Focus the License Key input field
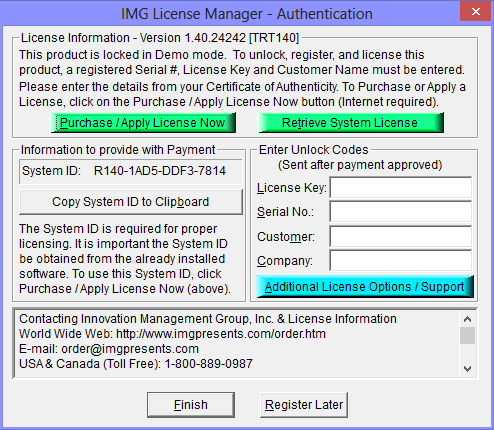The image size is (494, 430). click(x=401, y=188)
